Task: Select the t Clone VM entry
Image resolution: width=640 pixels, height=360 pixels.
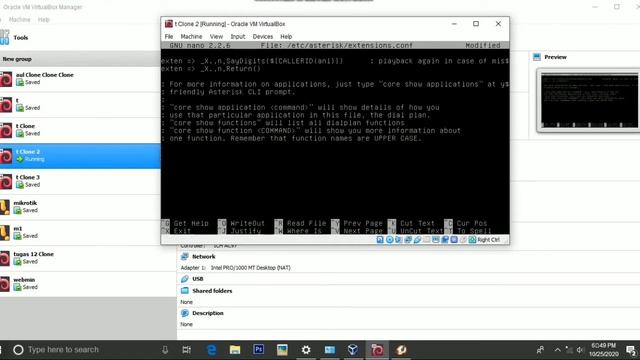Action: [x=80, y=130]
